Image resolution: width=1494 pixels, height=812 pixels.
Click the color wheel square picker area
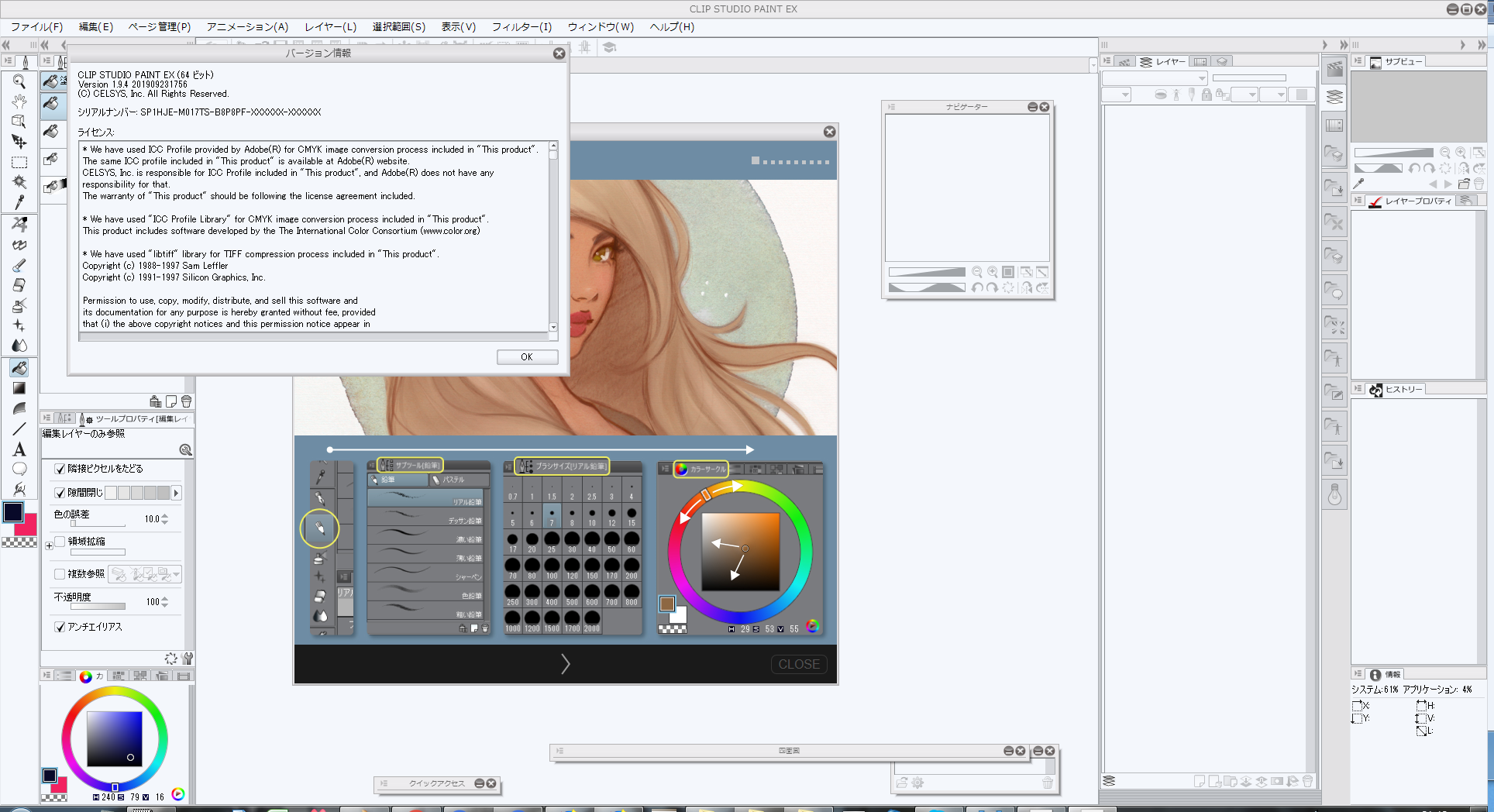(x=114, y=738)
